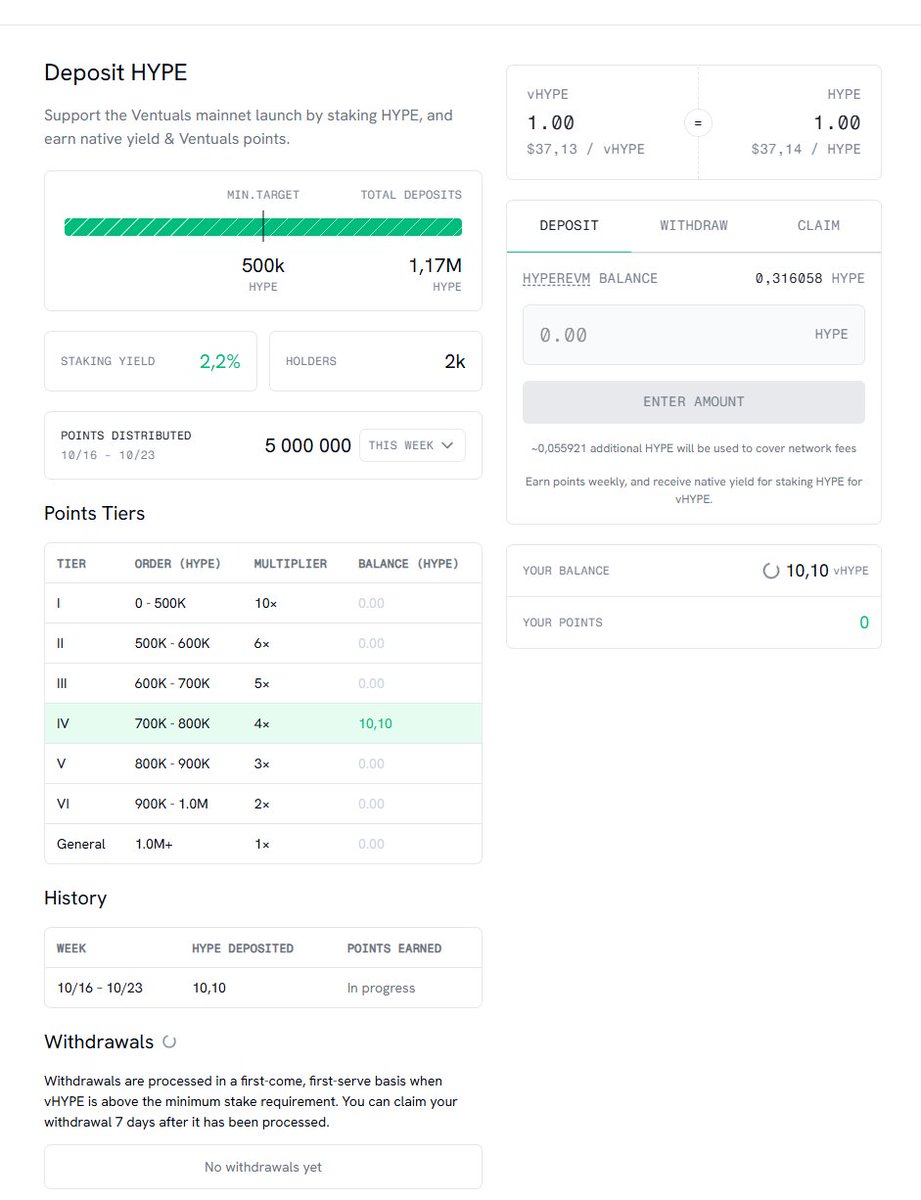This screenshot has height=1200, width=921.
Task: Click the MIN.TARGET marker on progress bar
Action: tap(263, 226)
